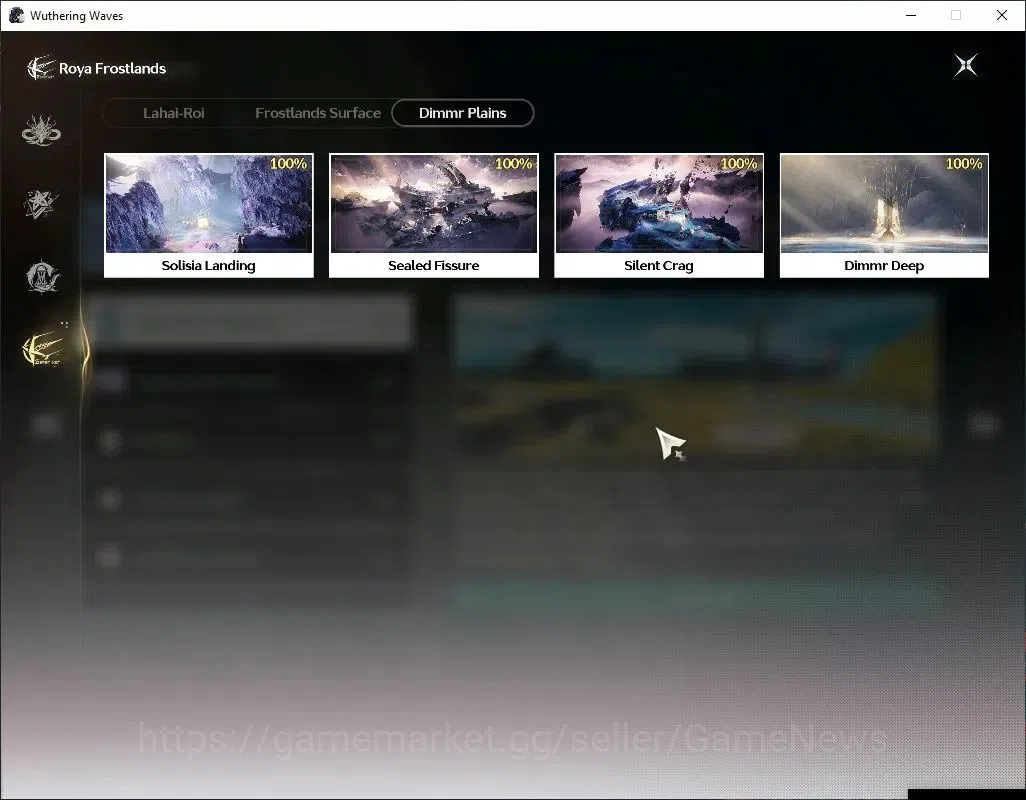Screen dimensions: 1026x800
Task: Select the third region emblem in the sidebar
Action: click(42, 277)
